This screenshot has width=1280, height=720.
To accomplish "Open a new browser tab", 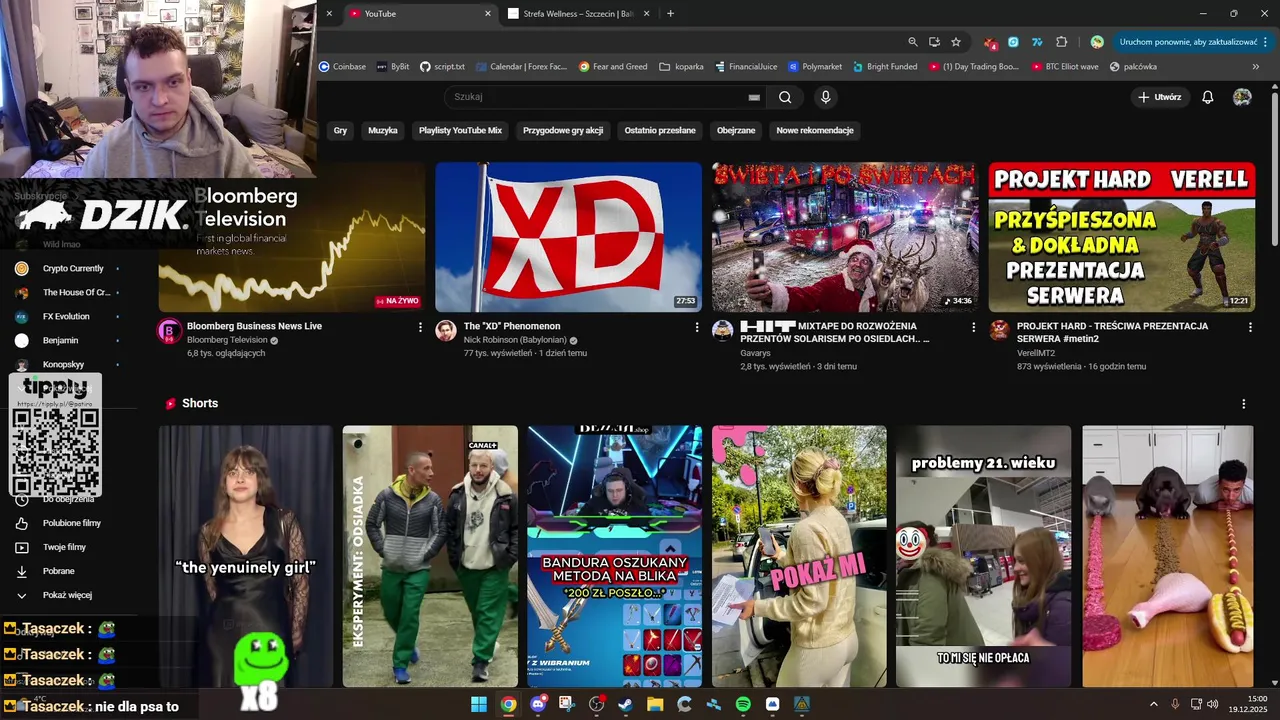I will (x=670, y=14).
